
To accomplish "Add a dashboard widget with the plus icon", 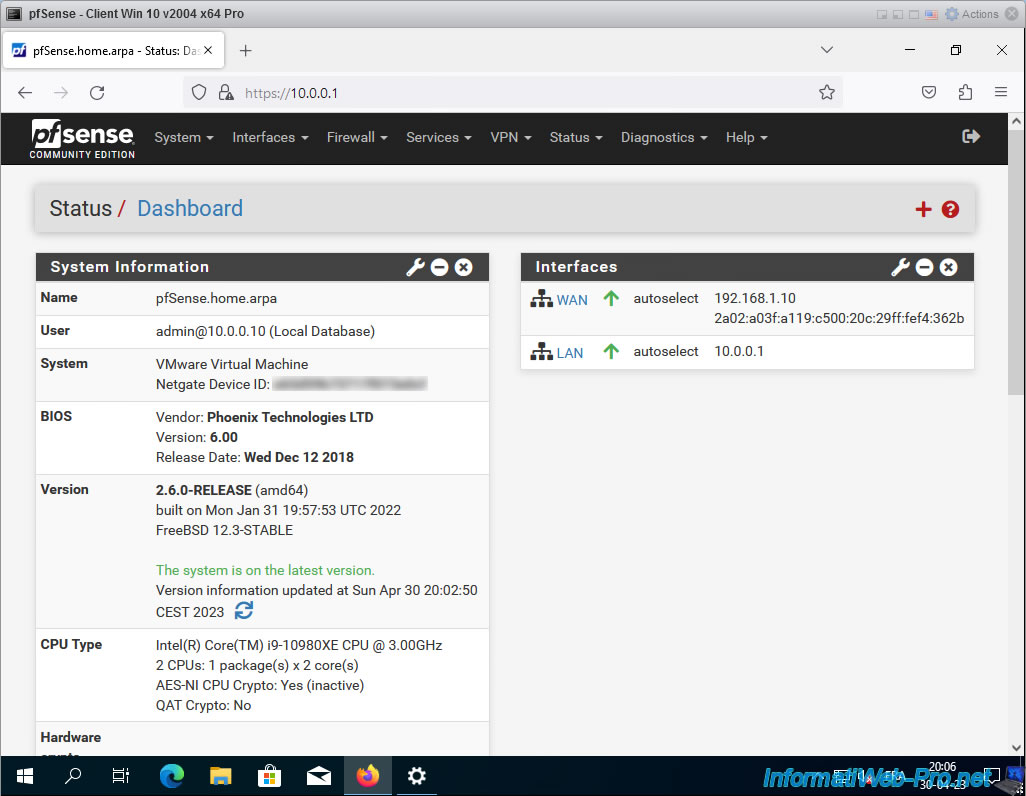I will pos(923,209).
